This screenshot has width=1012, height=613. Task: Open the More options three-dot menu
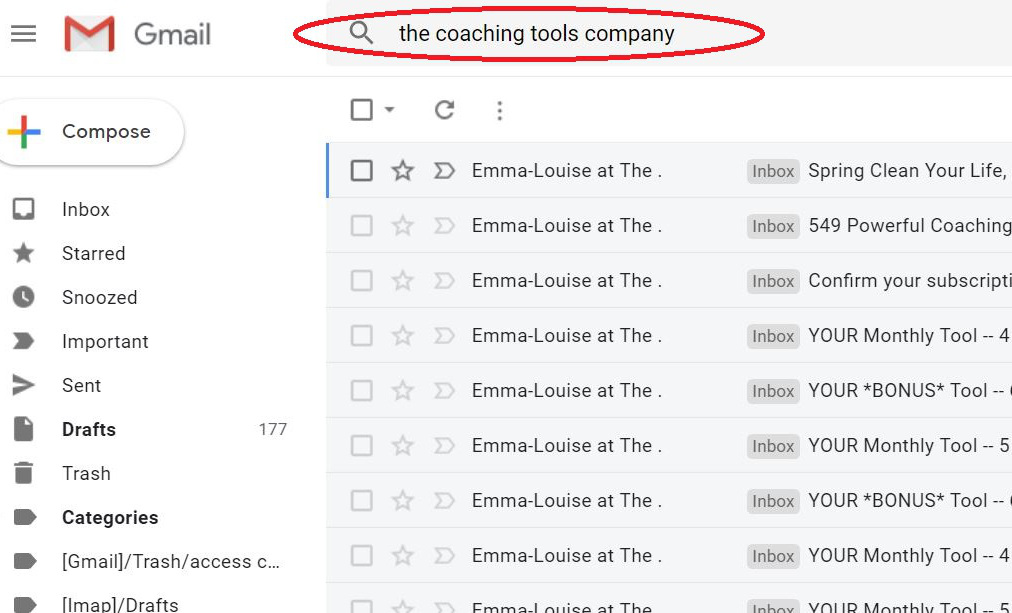click(500, 111)
